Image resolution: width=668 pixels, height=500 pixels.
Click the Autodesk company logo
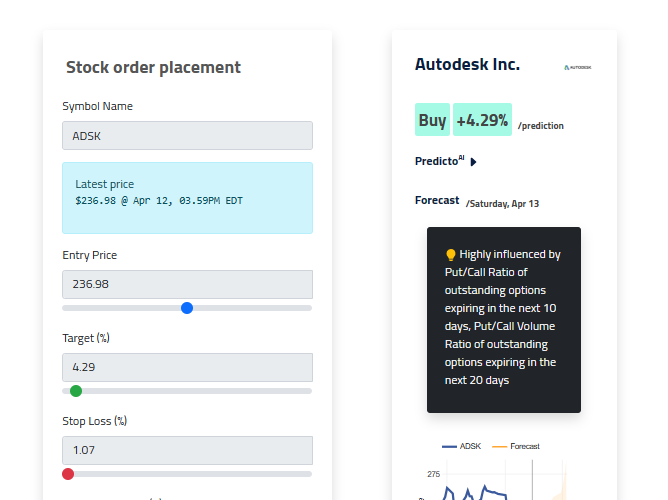578,67
